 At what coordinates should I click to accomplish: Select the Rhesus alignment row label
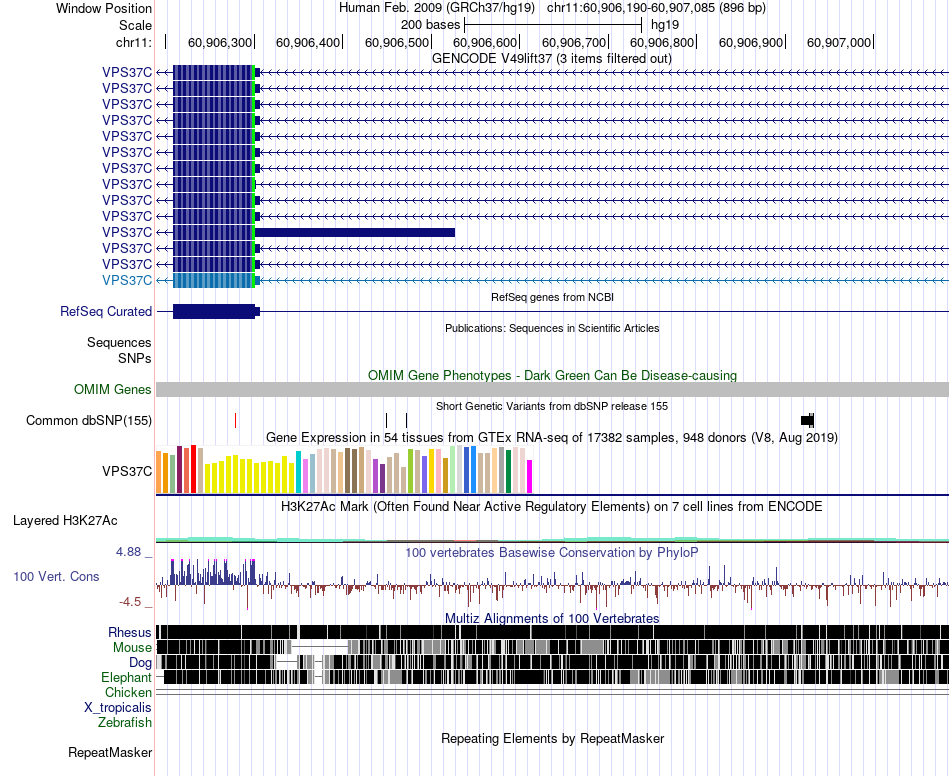(130, 632)
